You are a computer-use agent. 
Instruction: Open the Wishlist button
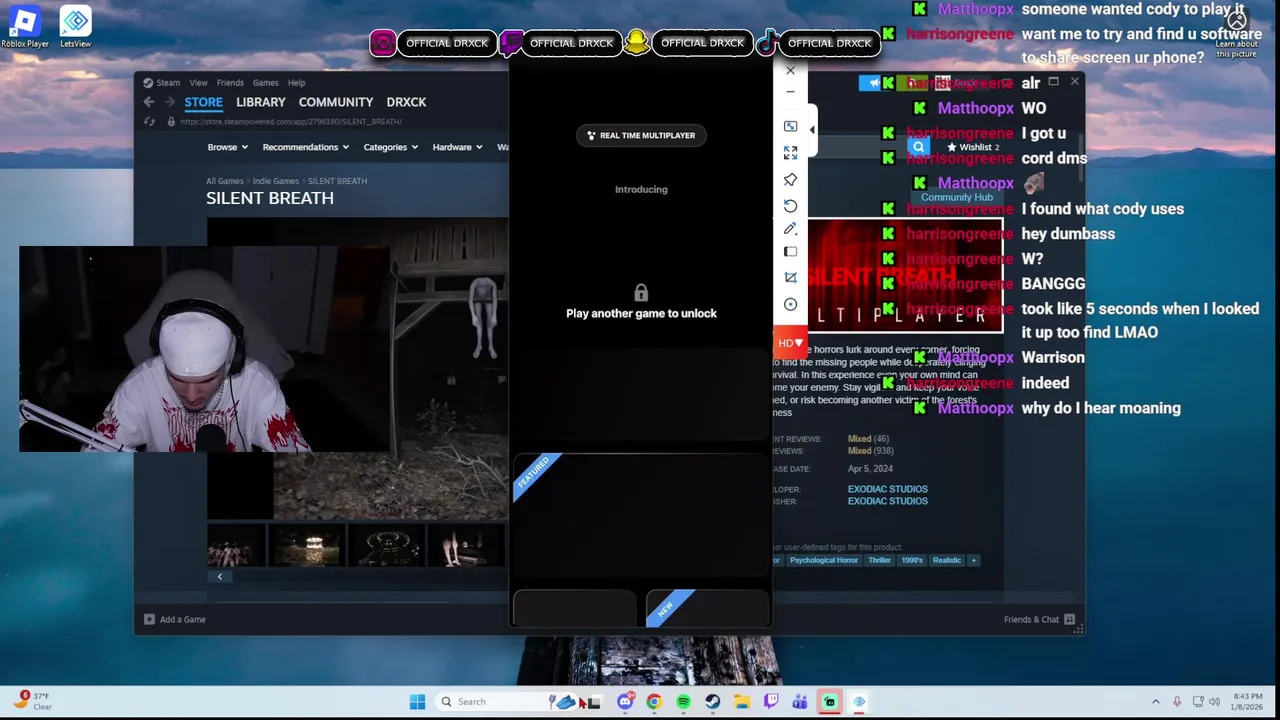pyautogui.click(x=974, y=147)
